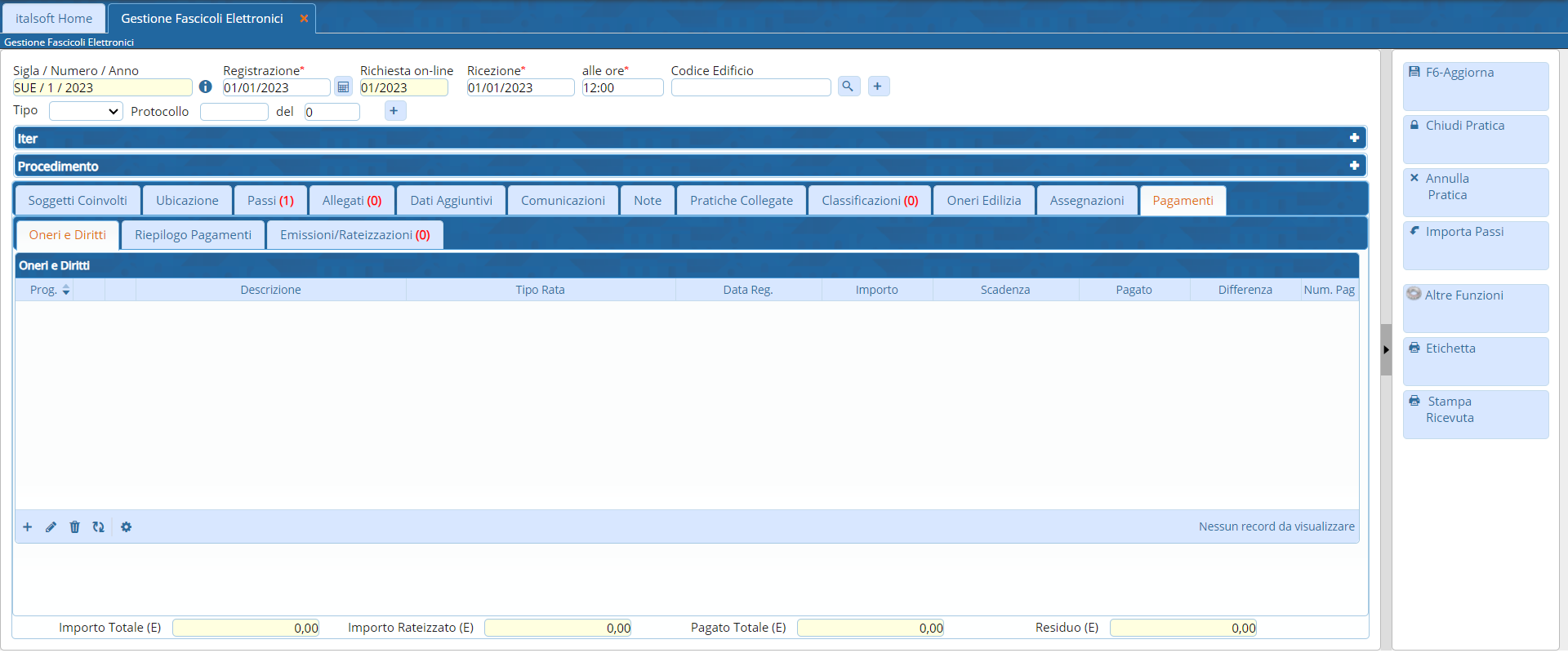Click the Codice Edificio search magnifier
Viewport: 1568px width, 653px height.
[849, 87]
